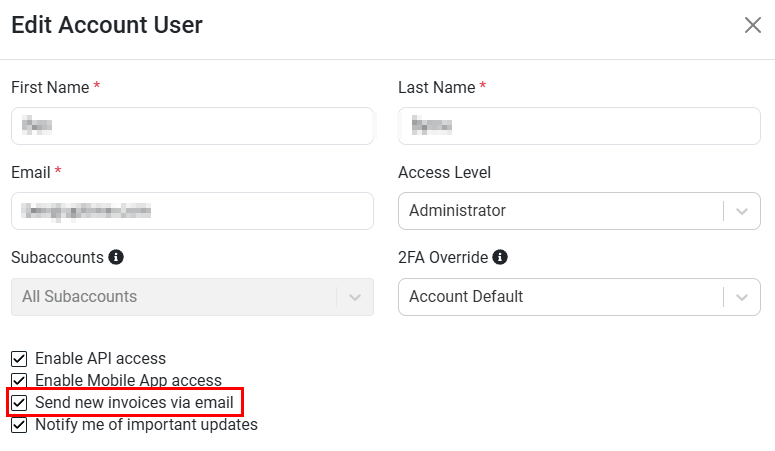775x451 pixels.
Task: Uncheck Send new invoices via email
Action: coord(19,403)
